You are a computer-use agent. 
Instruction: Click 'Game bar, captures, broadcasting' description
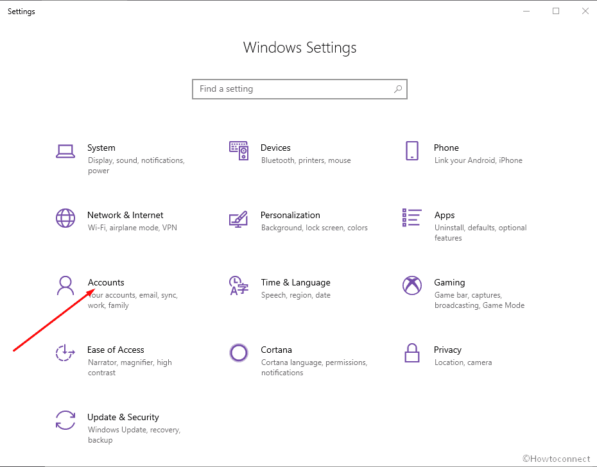(479, 300)
